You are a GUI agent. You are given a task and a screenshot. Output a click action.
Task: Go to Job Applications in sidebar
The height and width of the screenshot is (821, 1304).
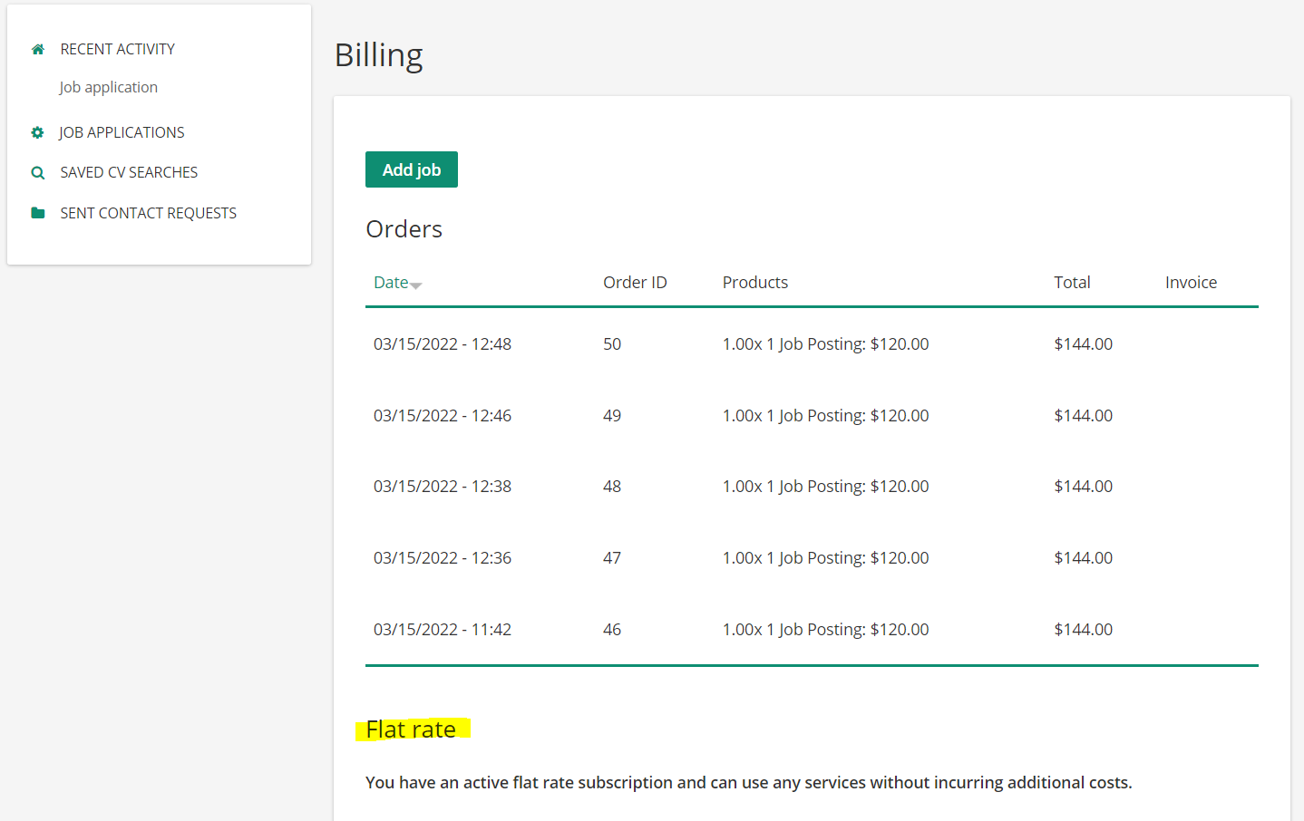121,132
